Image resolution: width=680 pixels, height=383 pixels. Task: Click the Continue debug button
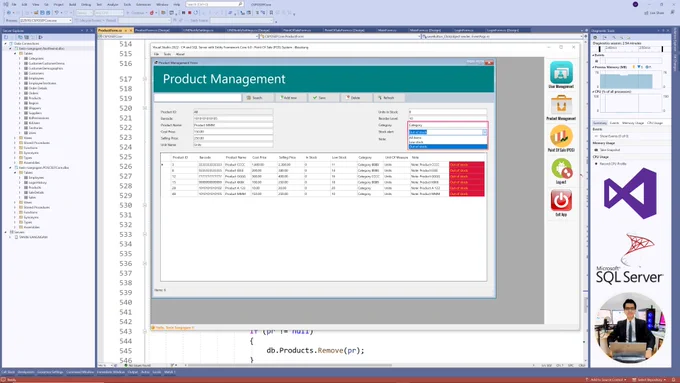[x=136, y=13]
